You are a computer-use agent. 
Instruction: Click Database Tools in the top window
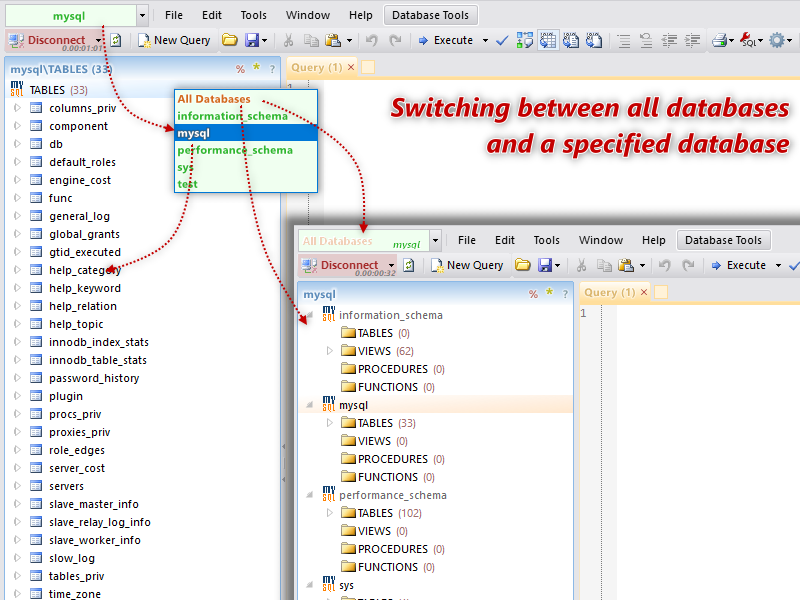point(430,15)
